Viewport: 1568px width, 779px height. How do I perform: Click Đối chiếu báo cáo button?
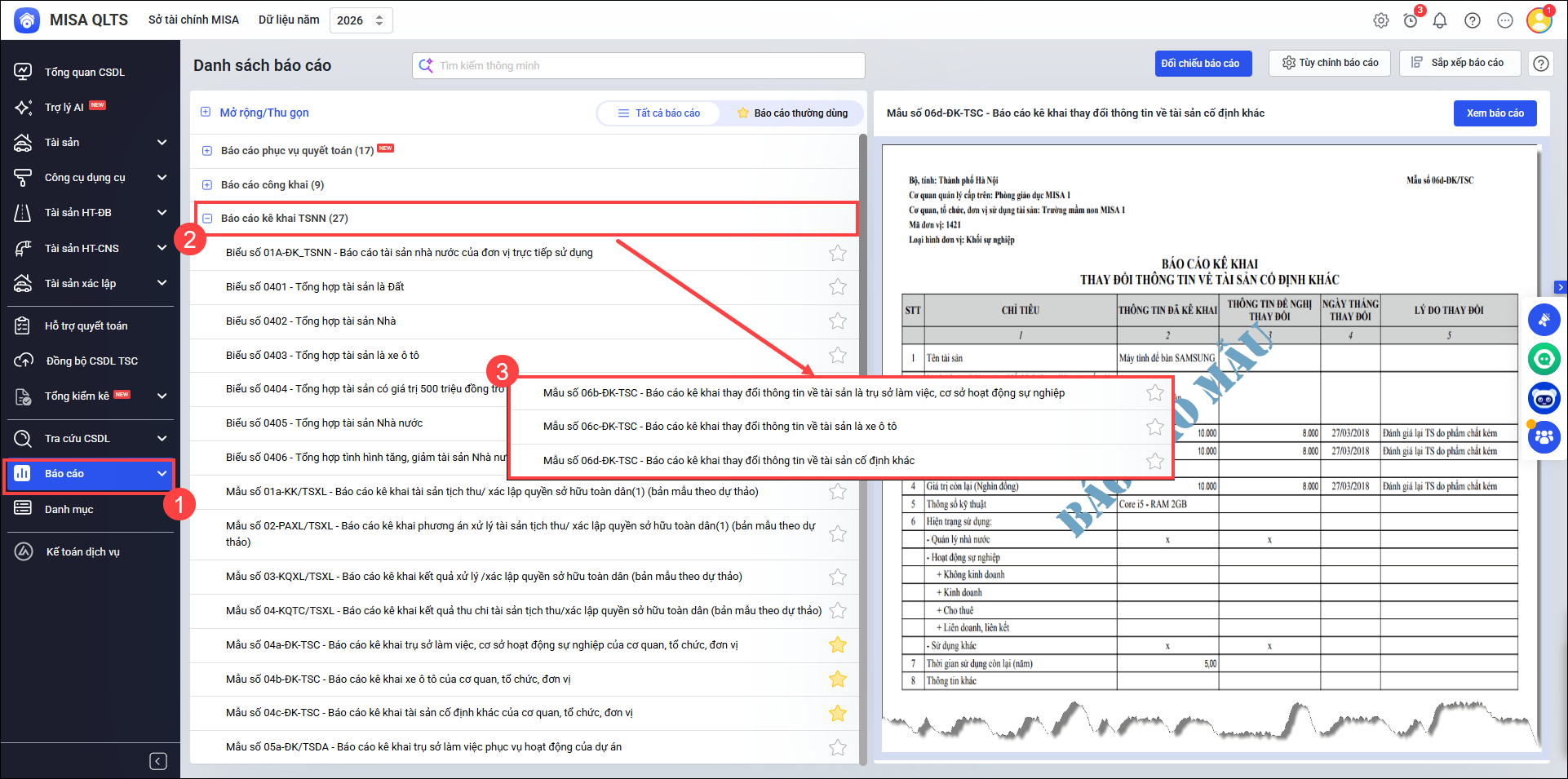click(1203, 63)
